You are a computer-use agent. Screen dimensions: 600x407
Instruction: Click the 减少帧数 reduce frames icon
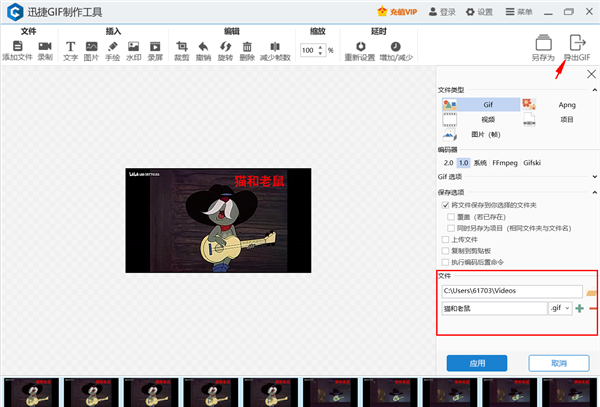click(x=275, y=46)
